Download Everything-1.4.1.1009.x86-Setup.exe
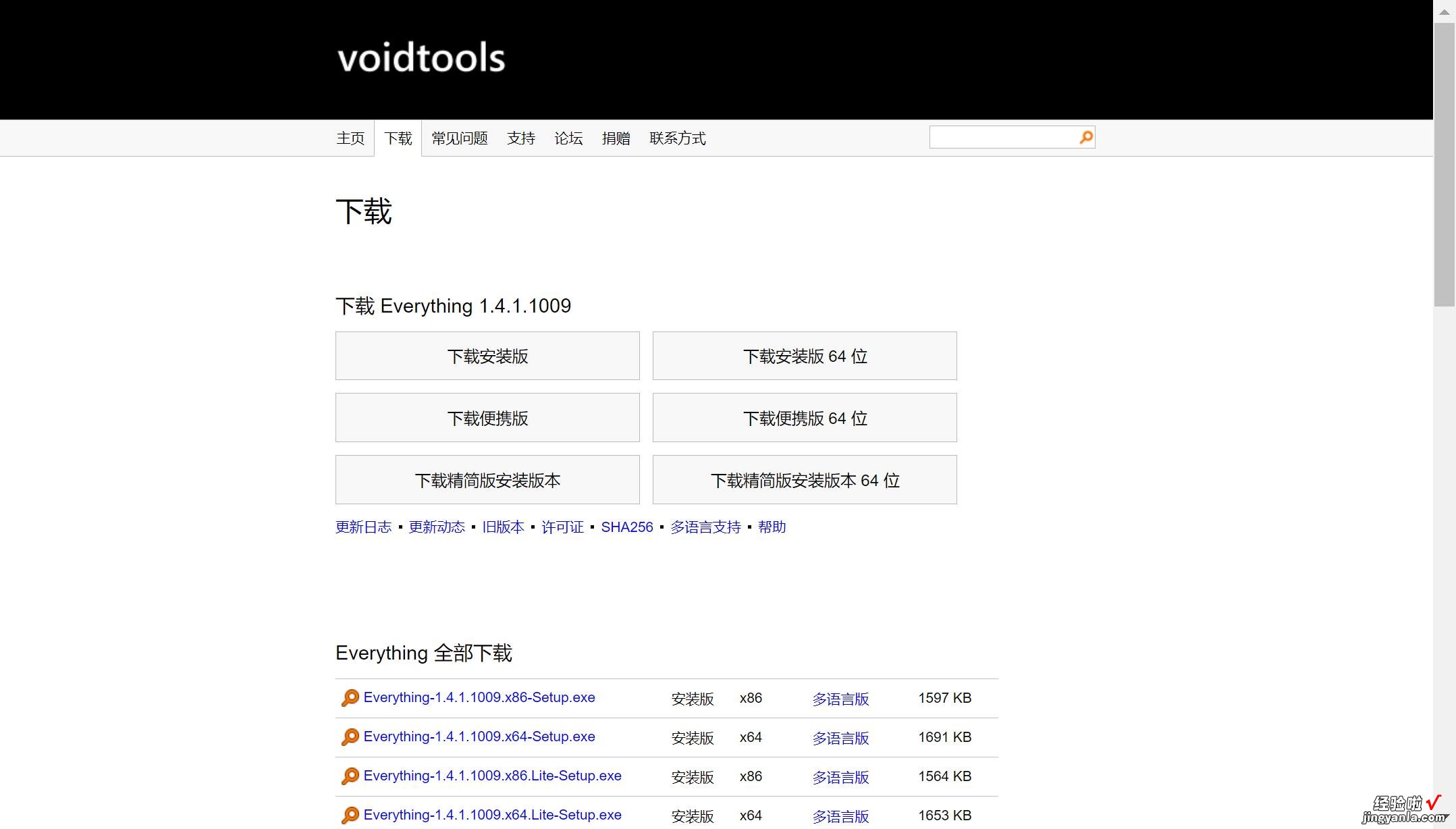The width and height of the screenshot is (1456, 829). [x=479, y=697]
